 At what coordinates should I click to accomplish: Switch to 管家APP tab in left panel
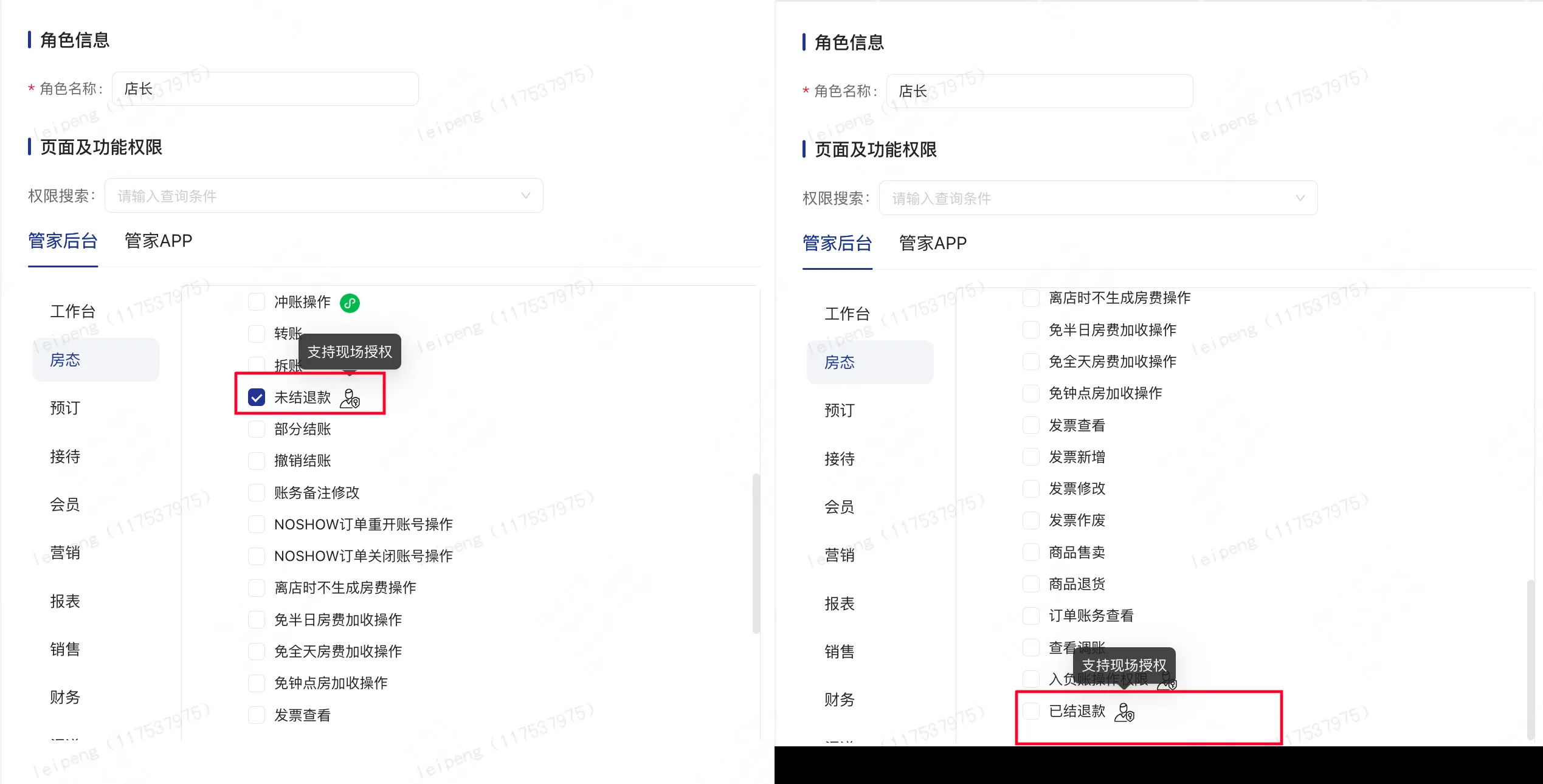pos(159,241)
